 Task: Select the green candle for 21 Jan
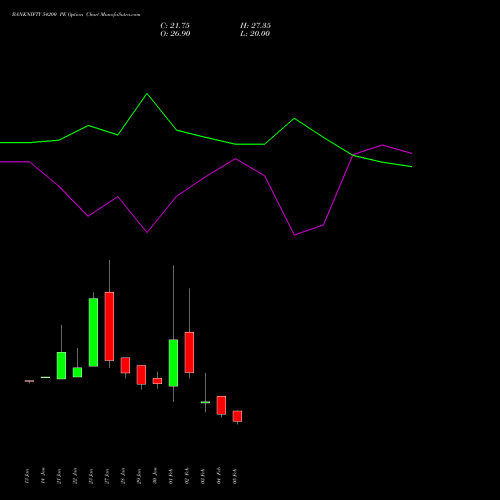coord(61,365)
